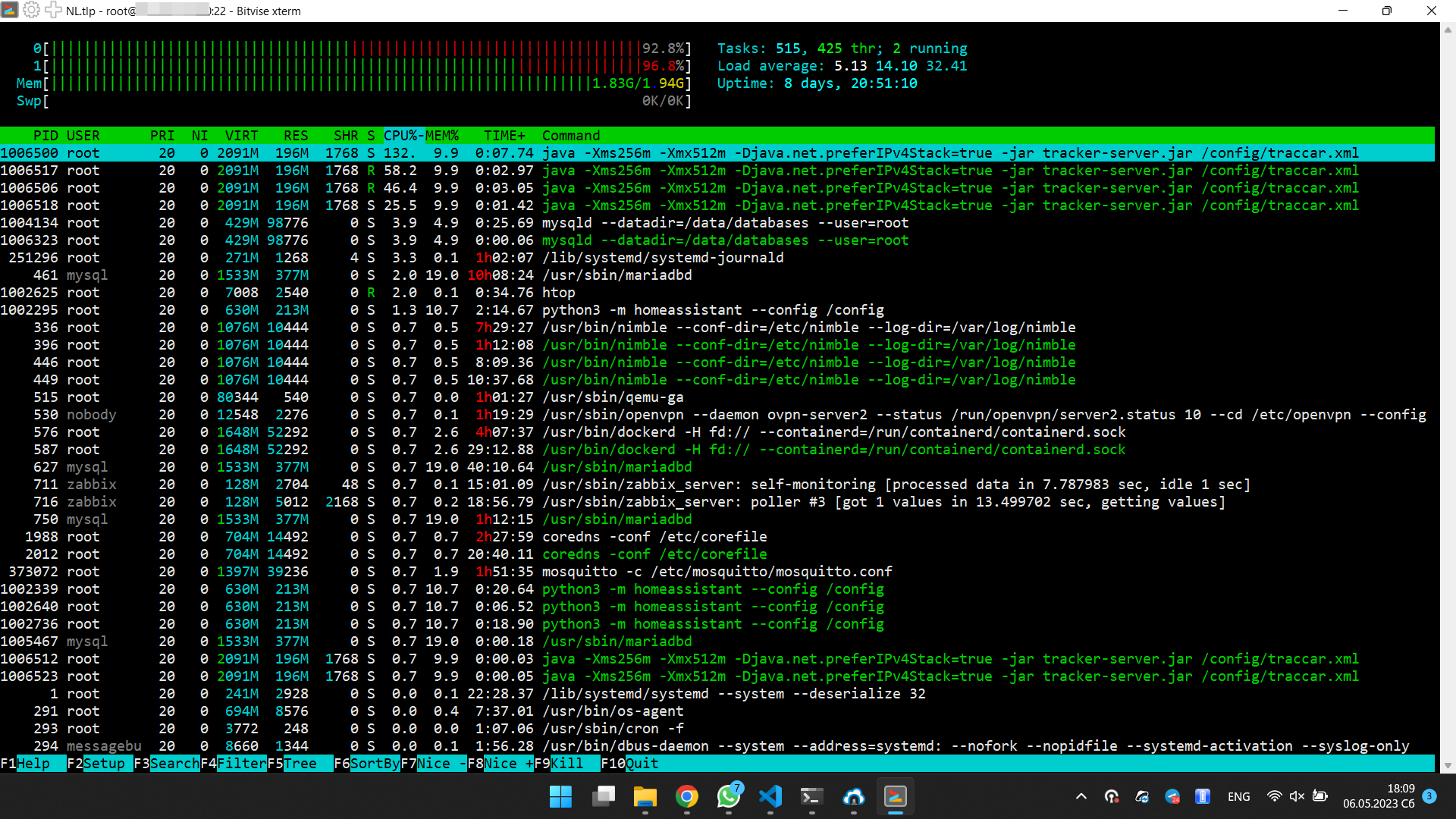
Task: Toggle tree view with F5Tree
Action: [x=292, y=764]
